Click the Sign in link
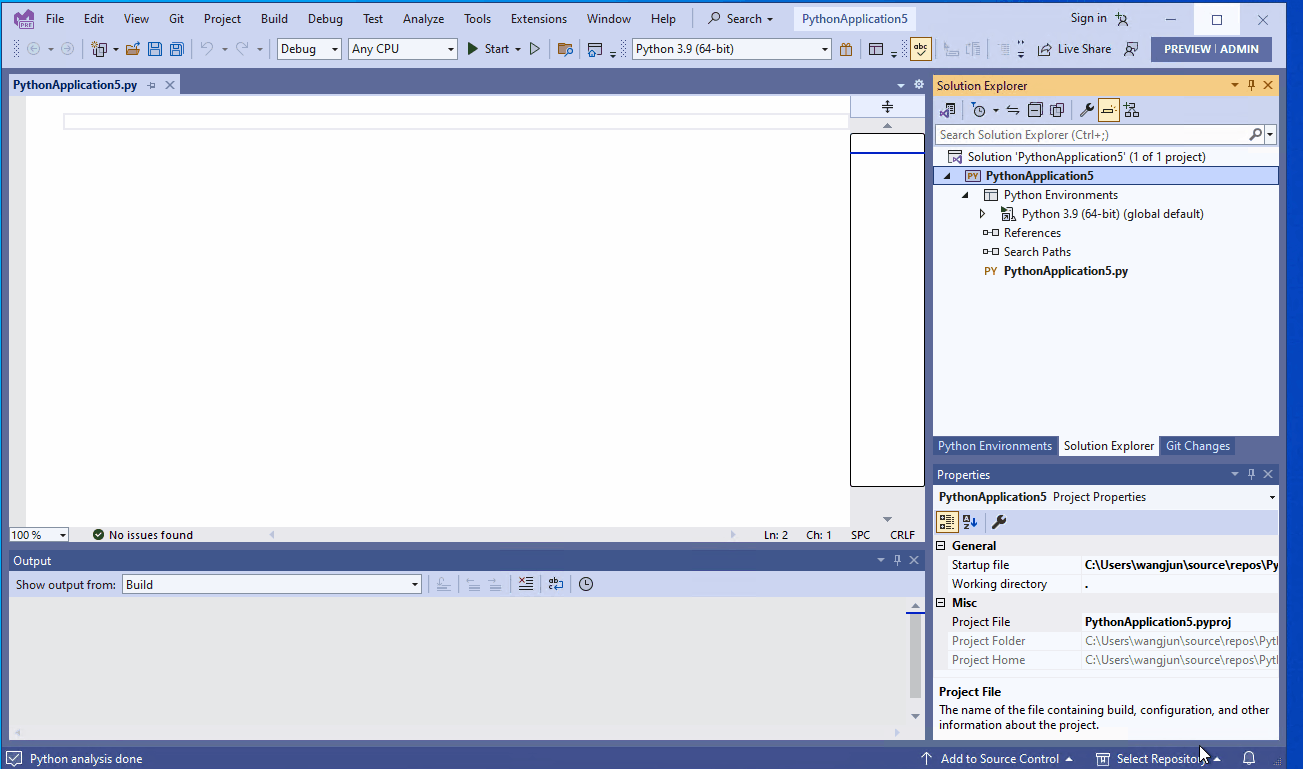 click(1086, 17)
